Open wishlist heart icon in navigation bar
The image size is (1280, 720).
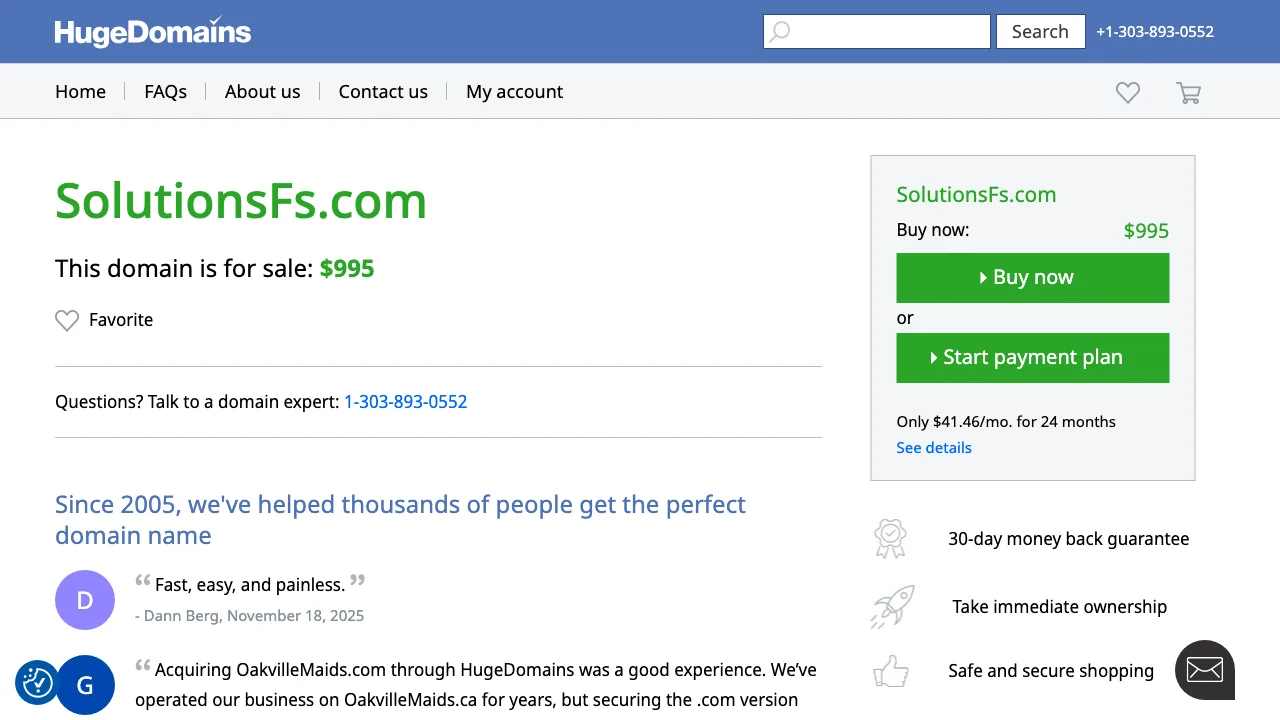(x=1128, y=92)
